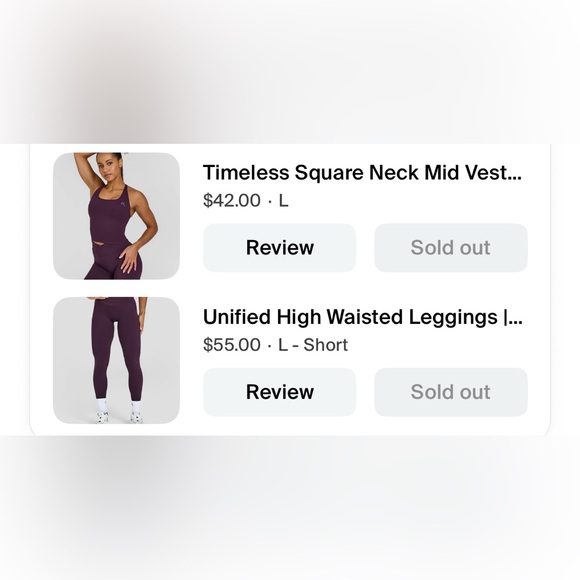Open the purple leggings product thumbnail
Screen dimensions: 580x580
pos(117,360)
